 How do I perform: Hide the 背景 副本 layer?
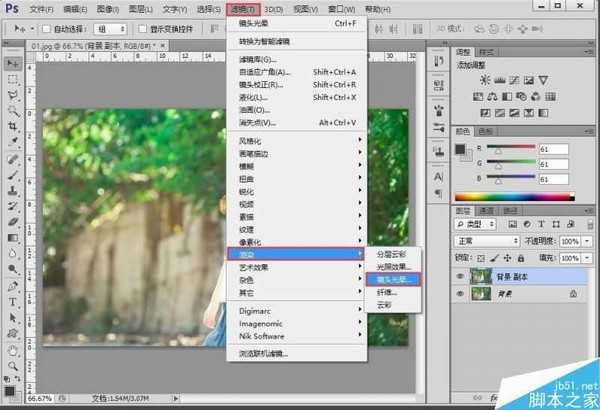(x=460, y=274)
